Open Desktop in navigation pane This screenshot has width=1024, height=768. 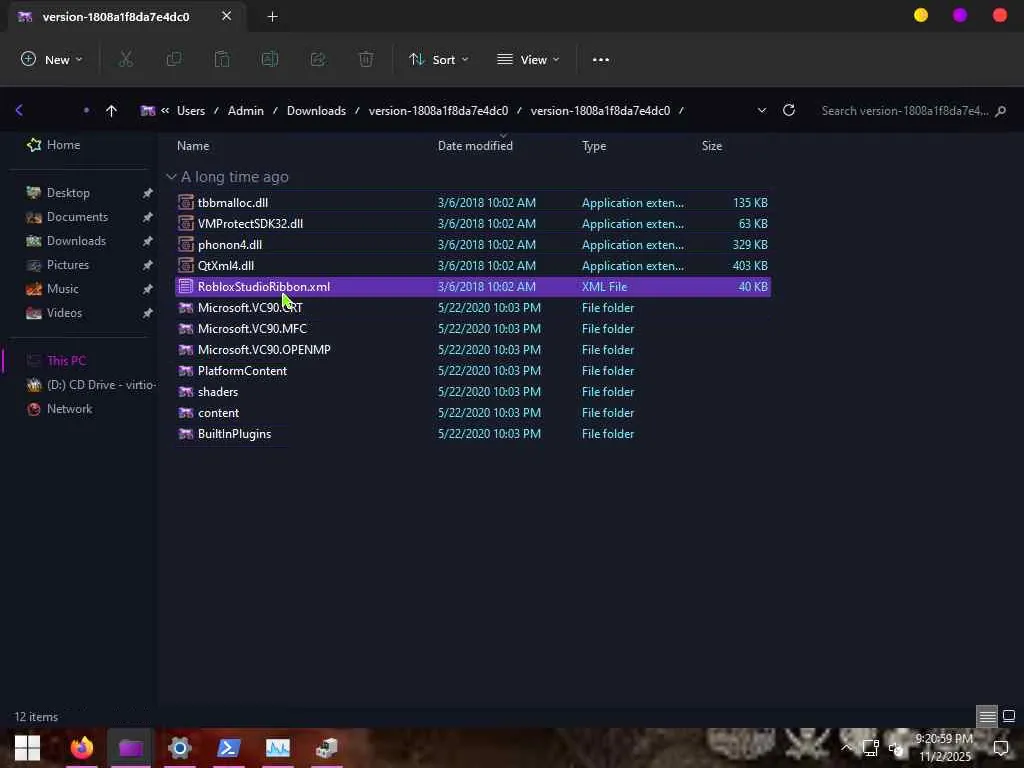click(58, 193)
